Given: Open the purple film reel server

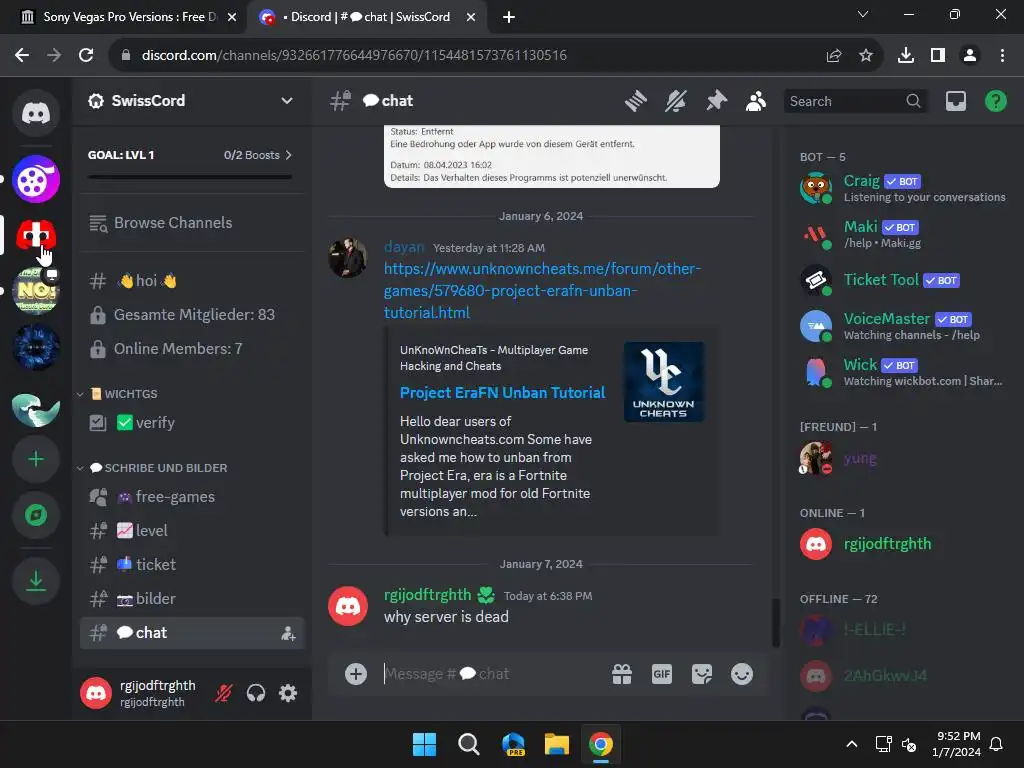Looking at the screenshot, I should tap(36, 179).
